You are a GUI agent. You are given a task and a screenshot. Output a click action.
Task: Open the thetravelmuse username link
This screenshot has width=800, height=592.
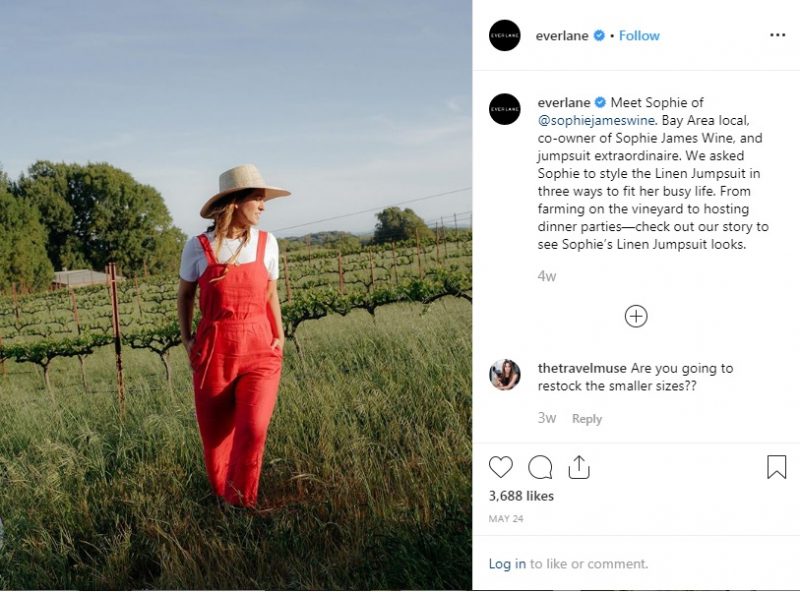point(582,368)
